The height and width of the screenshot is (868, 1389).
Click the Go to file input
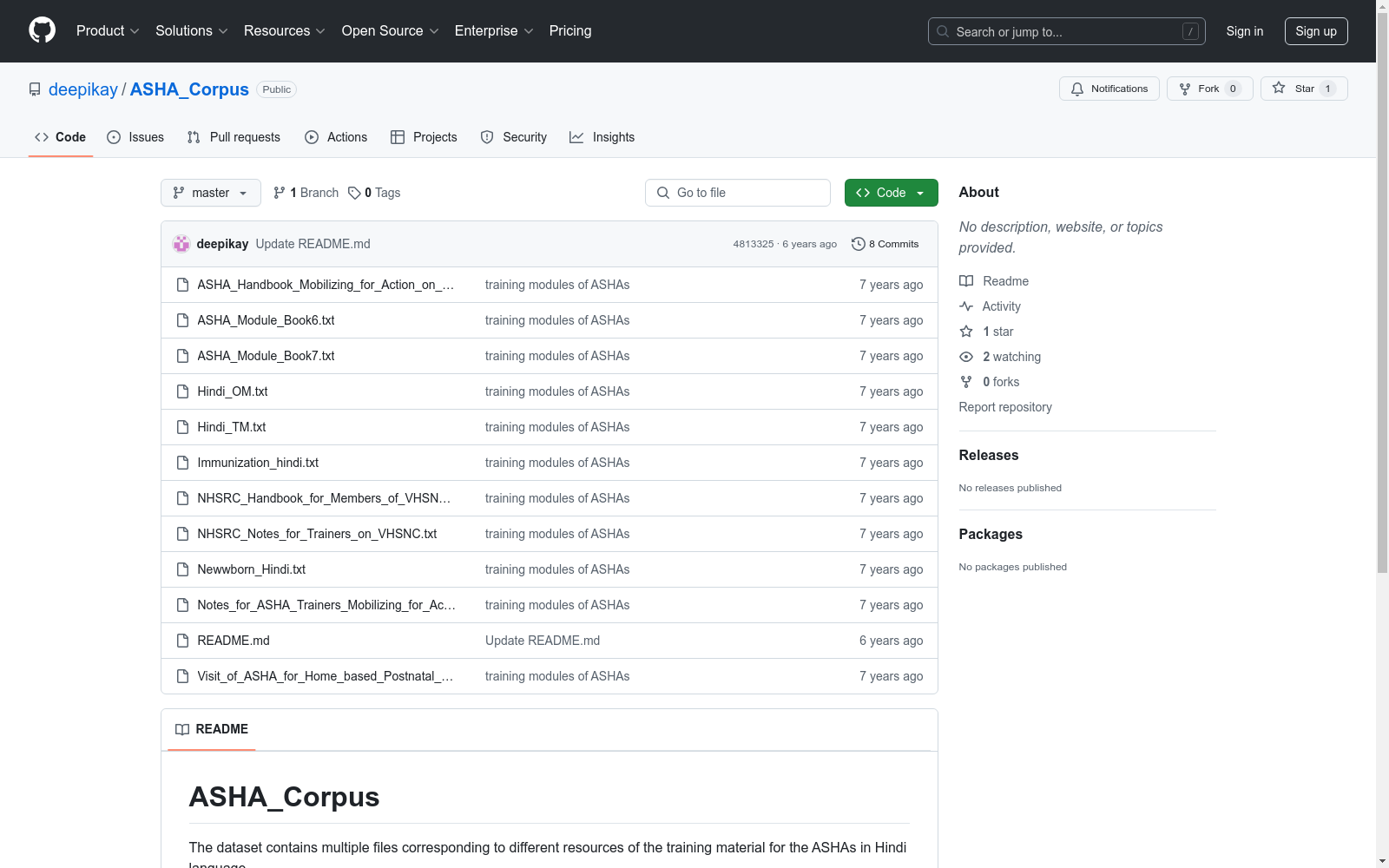pyautogui.click(x=738, y=193)
